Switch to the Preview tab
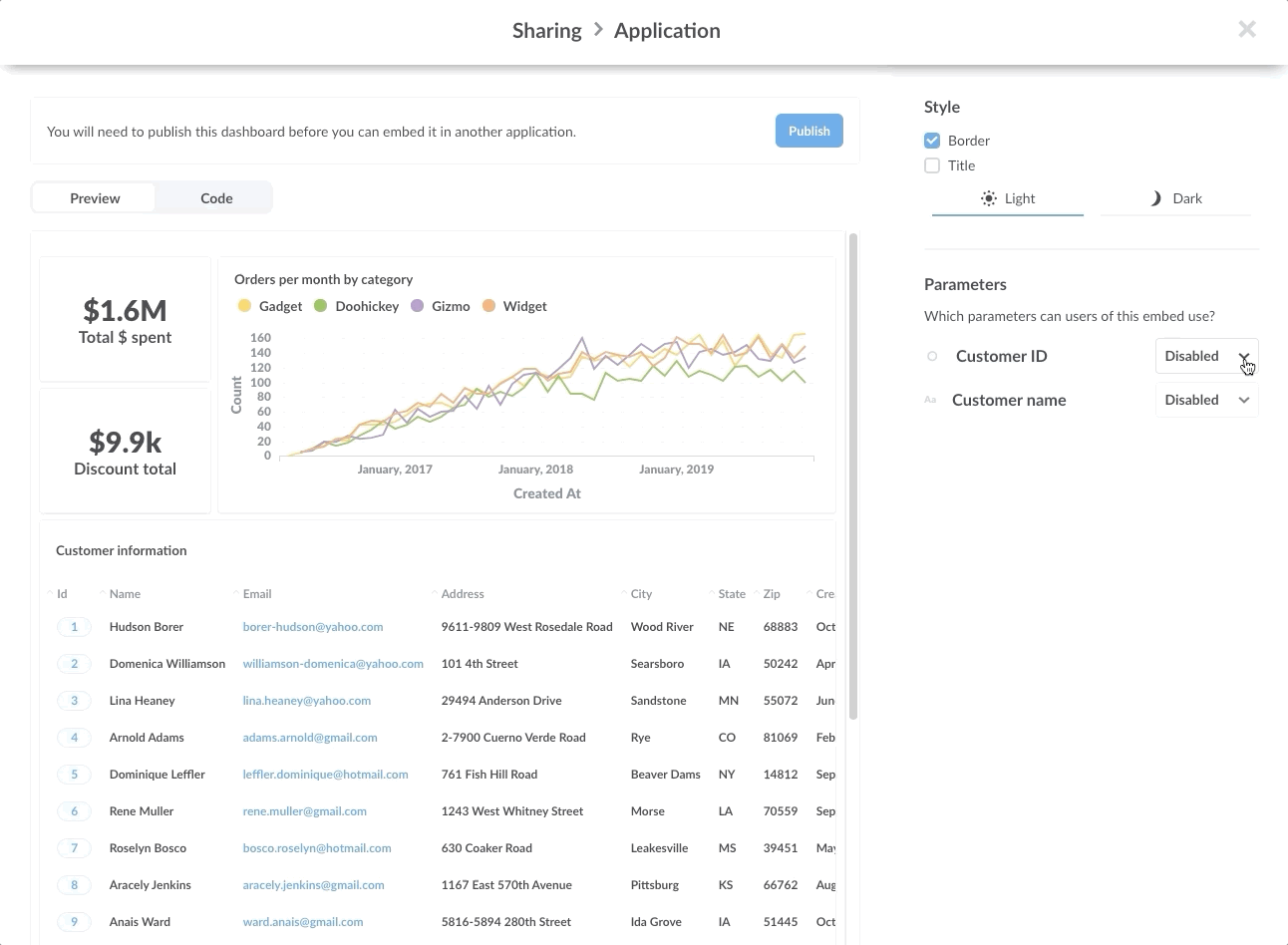This screenshot has height=945, width=1288. [x=95, y=198]
